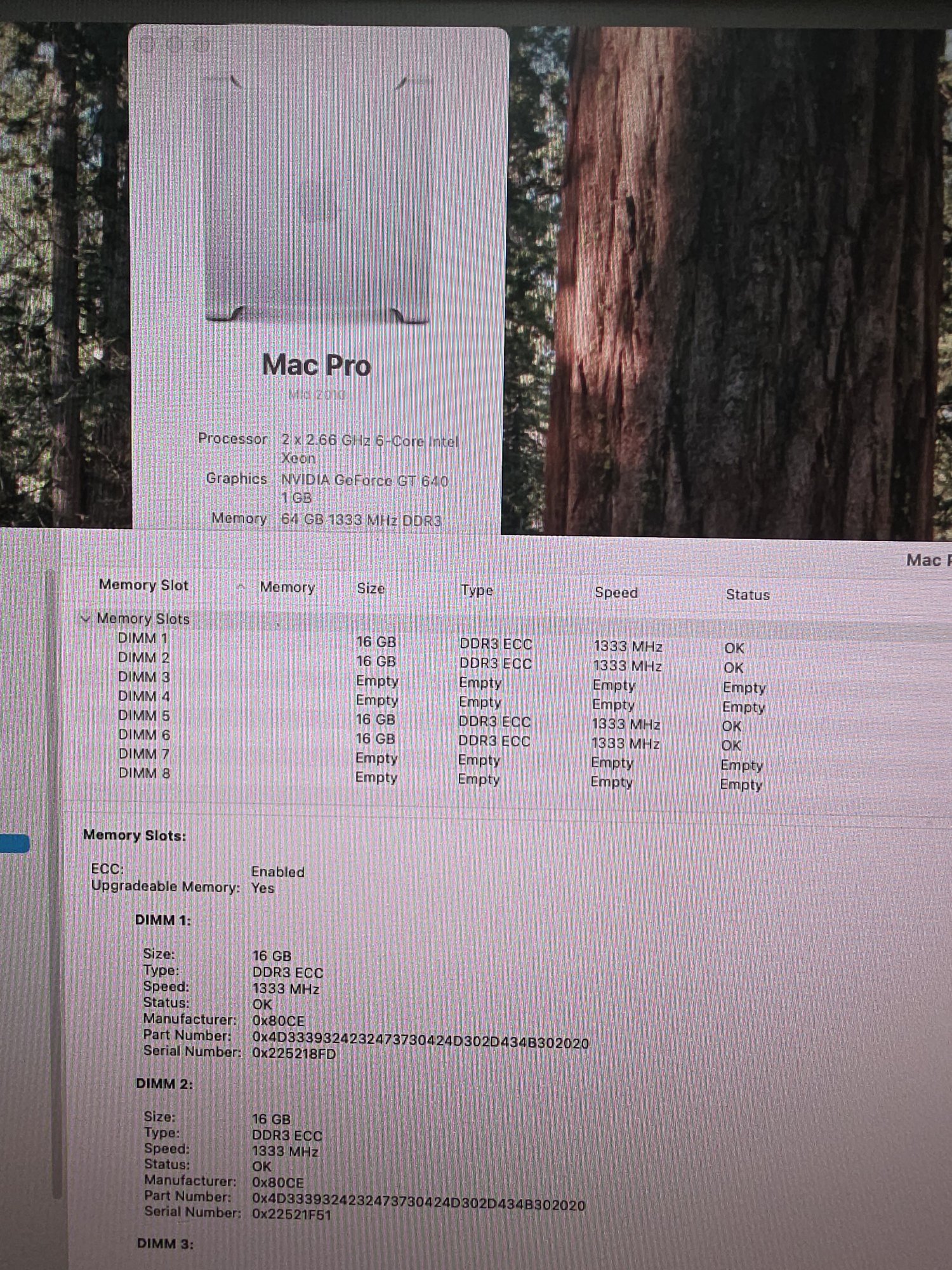952x1270 pixels.
Task: Click the DIMM 1 details heading
Action: [162, 920]
